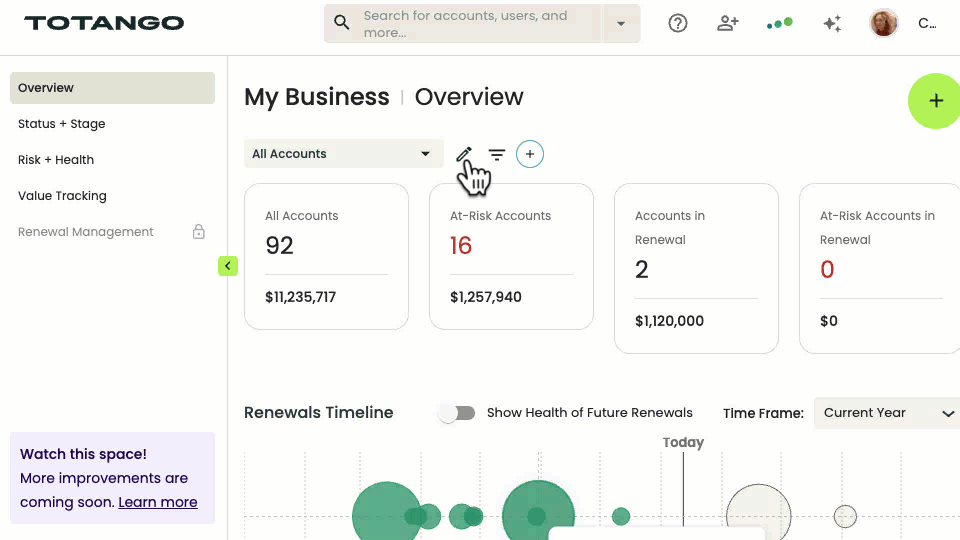Select Renewal Management sidebar item

86,232
